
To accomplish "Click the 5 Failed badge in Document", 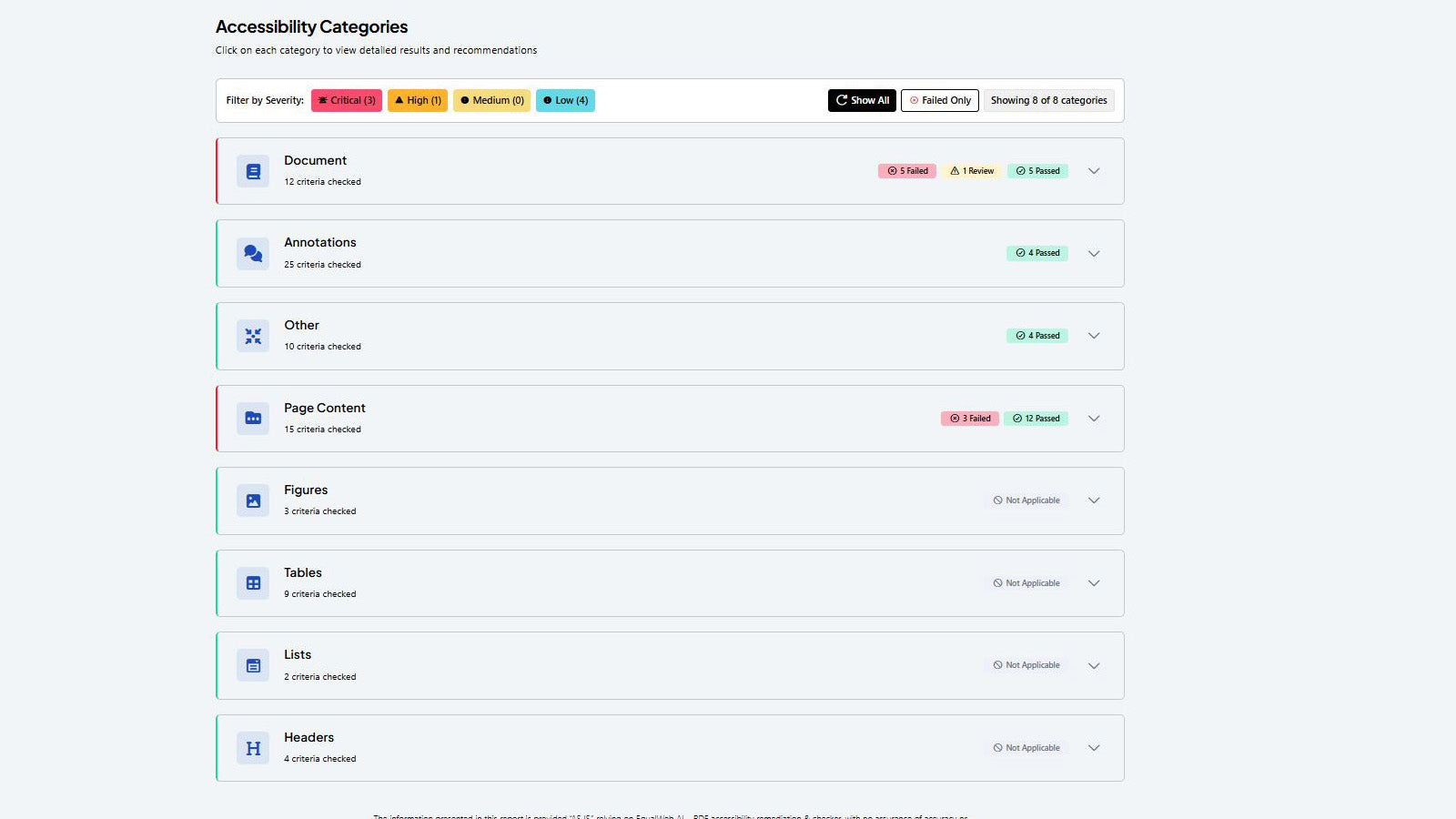I will (907, 171).
